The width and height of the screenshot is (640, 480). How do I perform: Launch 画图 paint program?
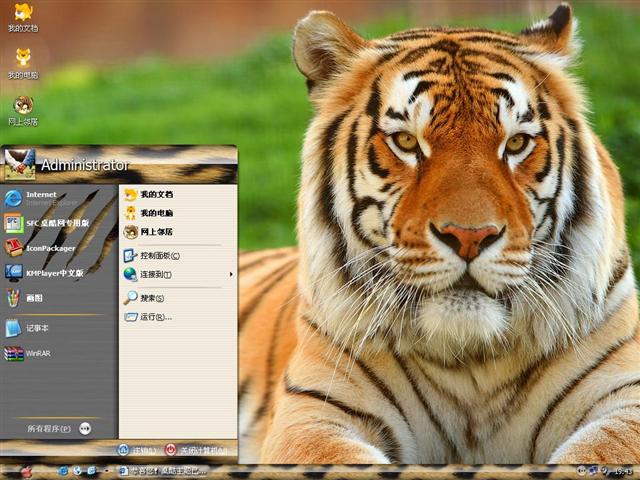(x=24, y=298)
